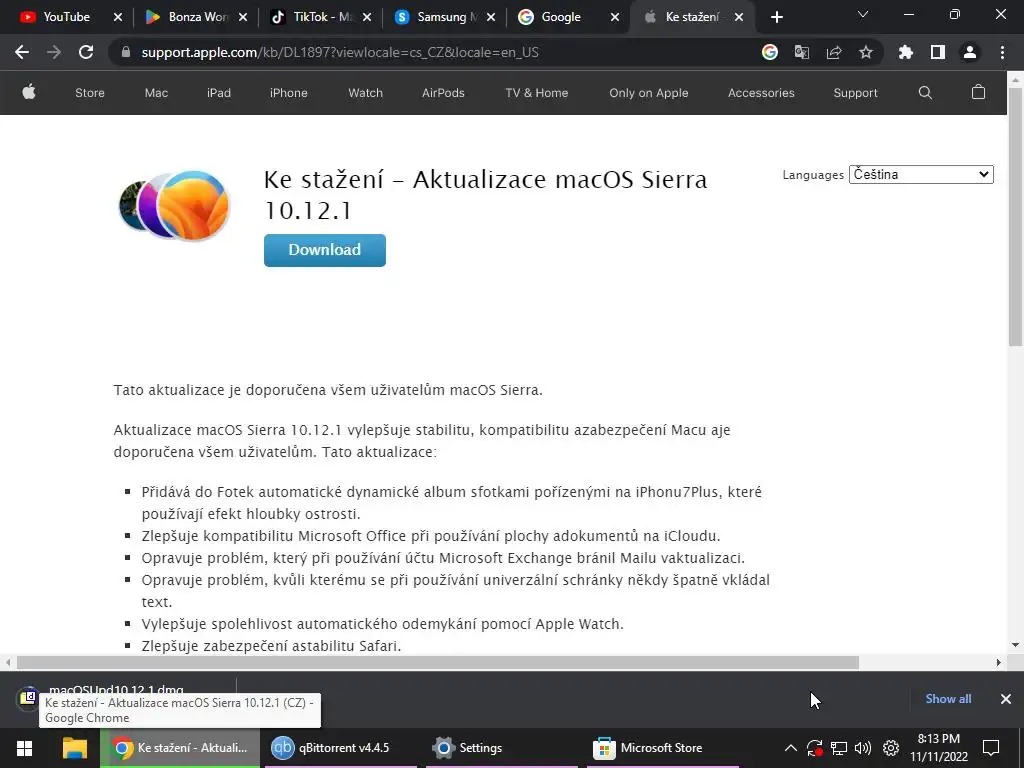Click the blue Download button
Screen dimensions: 1024x768
click(x=325, y=250)
